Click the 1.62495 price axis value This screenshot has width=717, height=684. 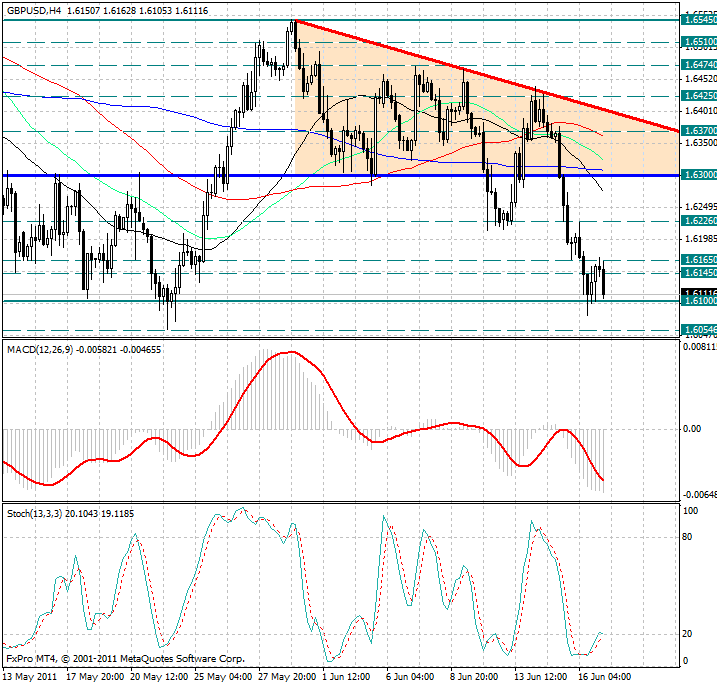700,207
